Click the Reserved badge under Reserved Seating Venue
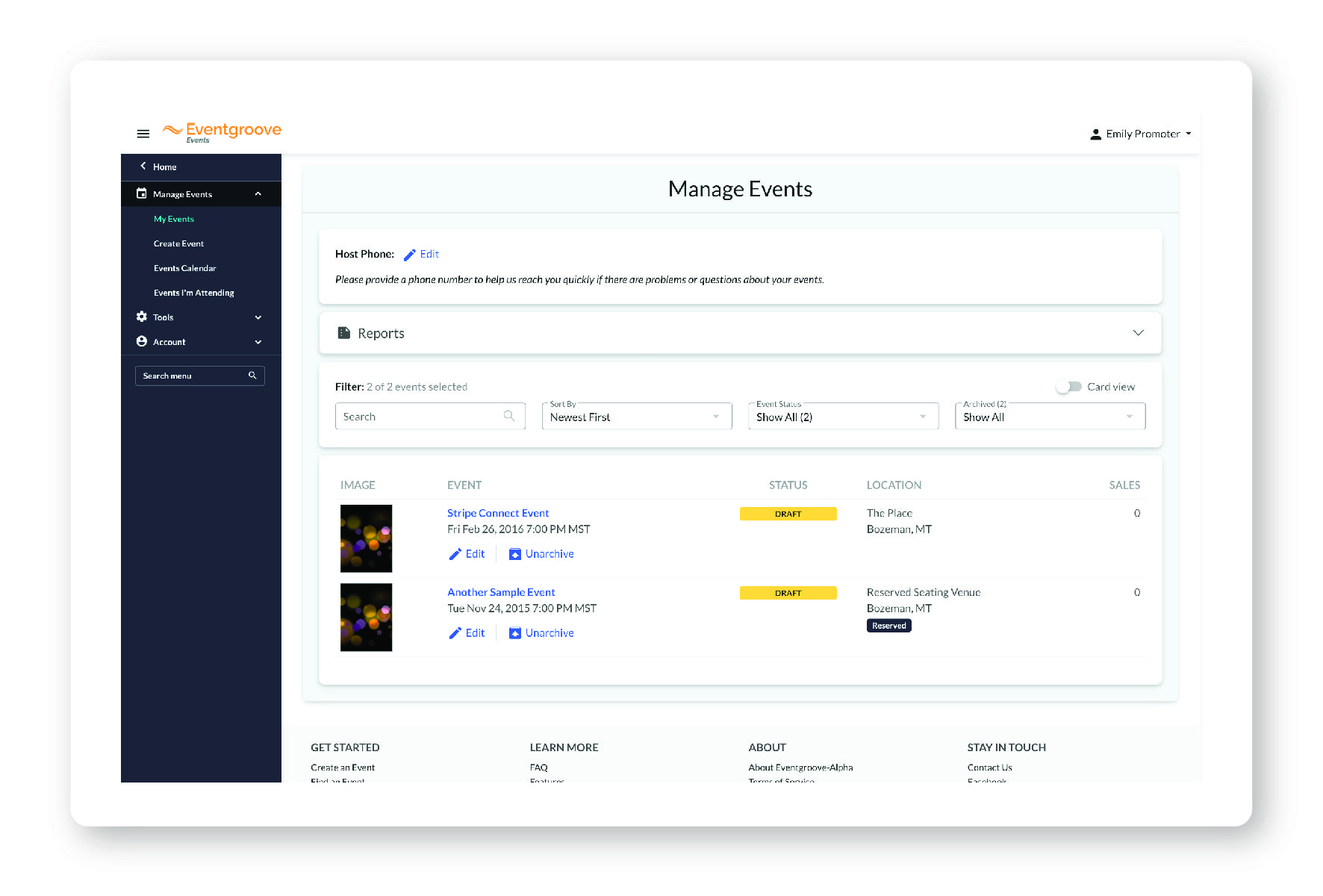This screenshot has height=896, width=1323. coord(888,626)
